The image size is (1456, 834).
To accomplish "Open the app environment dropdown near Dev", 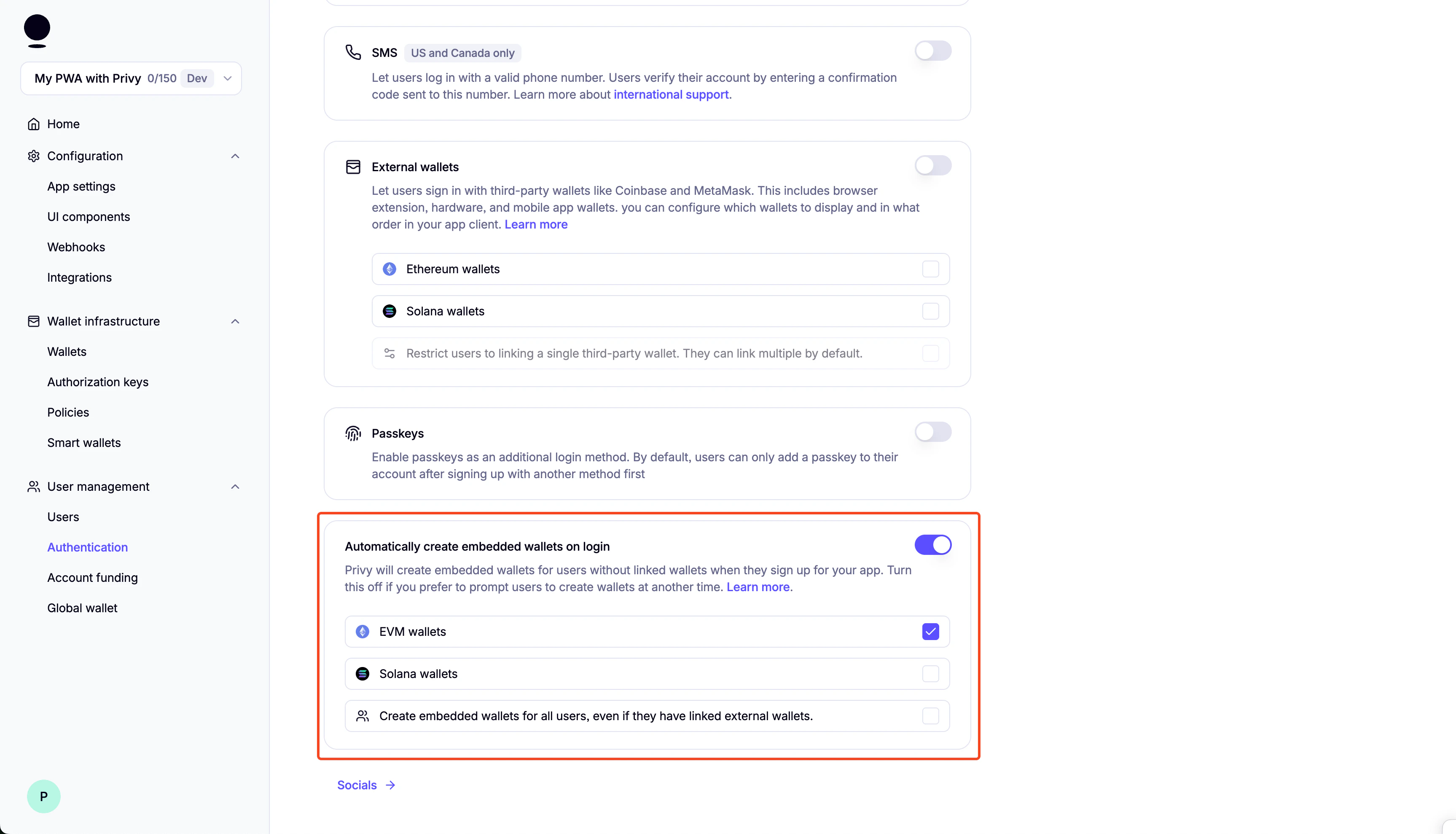I will pos(227,78).
